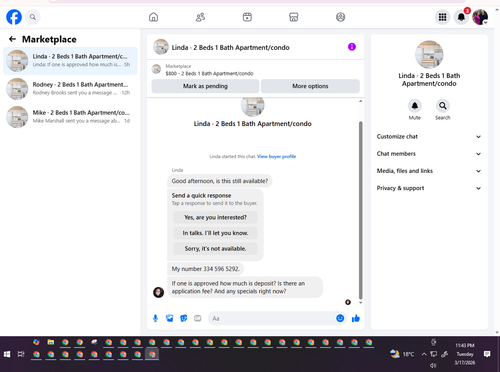The width and height of the screenshot is (500, 372).
Task: Go to Home feed icon
Action: click(x=153, y=17)
